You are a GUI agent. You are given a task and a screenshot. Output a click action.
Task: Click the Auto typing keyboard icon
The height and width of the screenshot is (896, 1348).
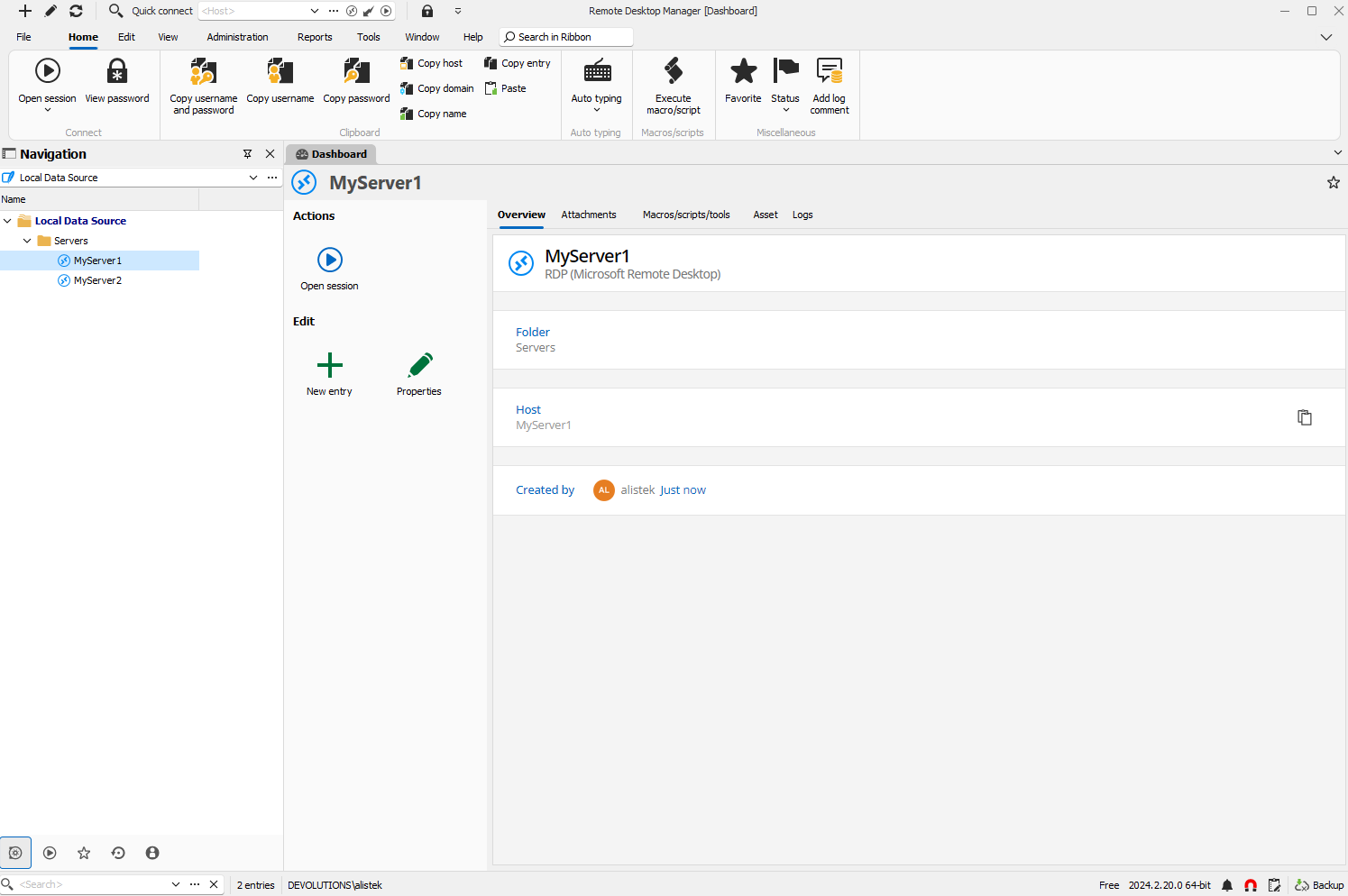pyautogui.click(x=597, y=70)
